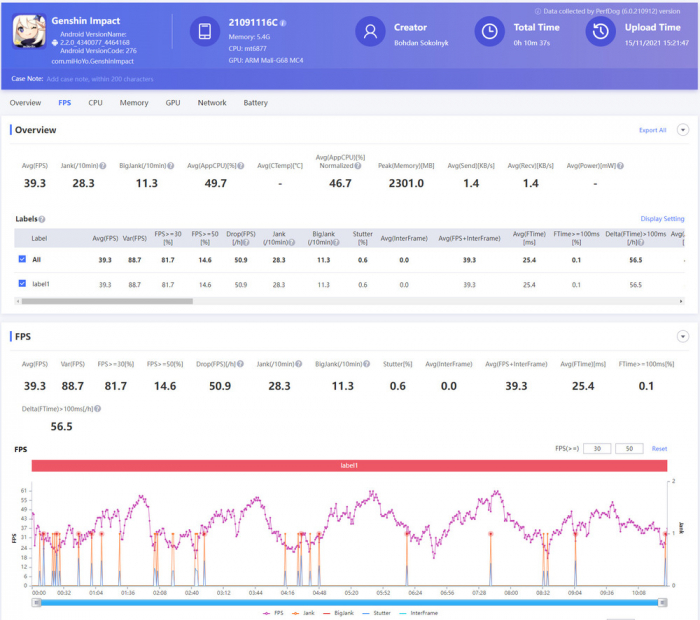Image resolution: width=700 pixels, height=620 pixels.
Task: Click help icon next to Labels heading
Action: point(42,218)
